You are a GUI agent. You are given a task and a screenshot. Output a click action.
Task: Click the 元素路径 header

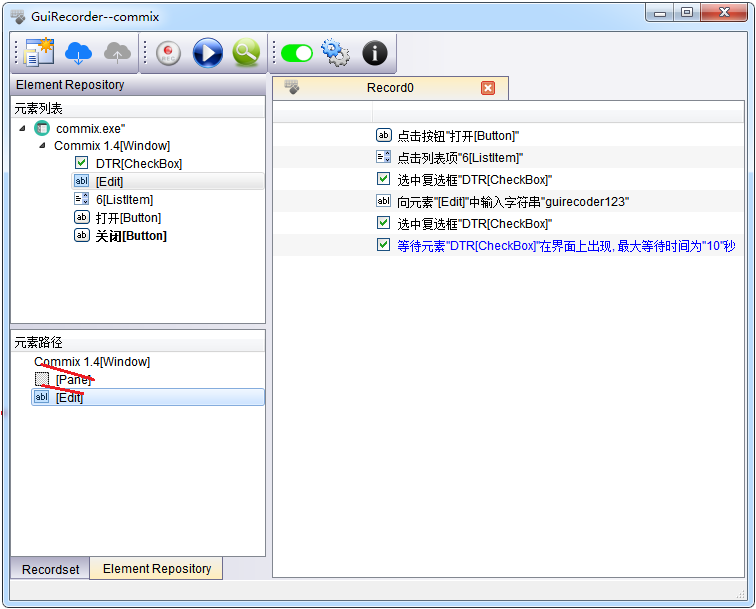click(x=138, y=342)
